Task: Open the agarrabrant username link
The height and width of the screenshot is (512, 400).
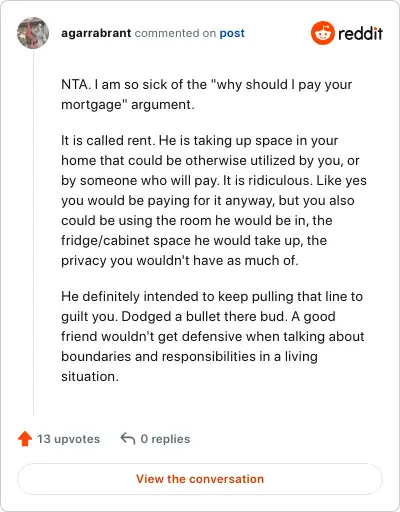Action: pos(96,33)
